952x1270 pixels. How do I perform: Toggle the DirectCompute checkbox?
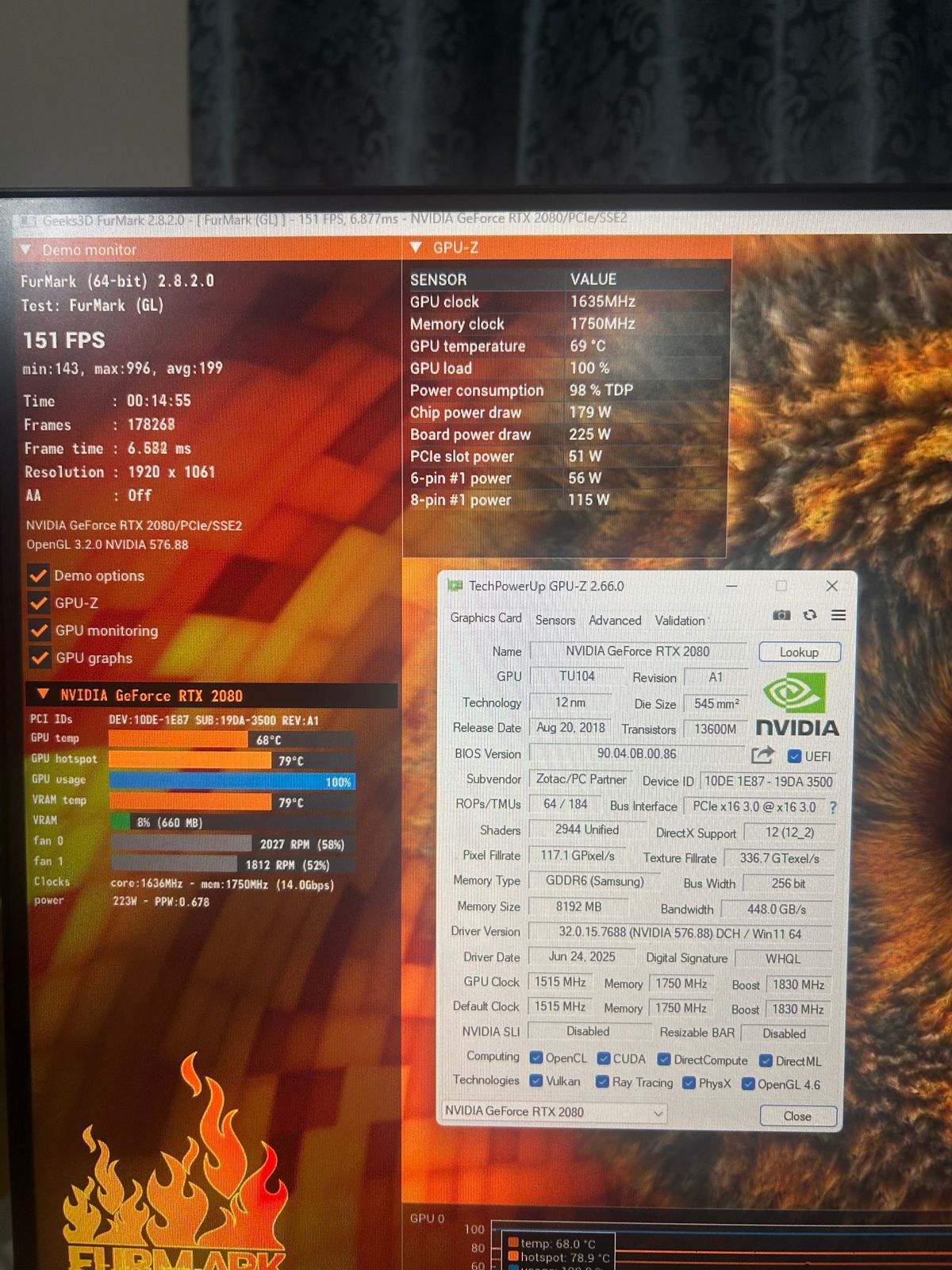[x=664, y=1060]
